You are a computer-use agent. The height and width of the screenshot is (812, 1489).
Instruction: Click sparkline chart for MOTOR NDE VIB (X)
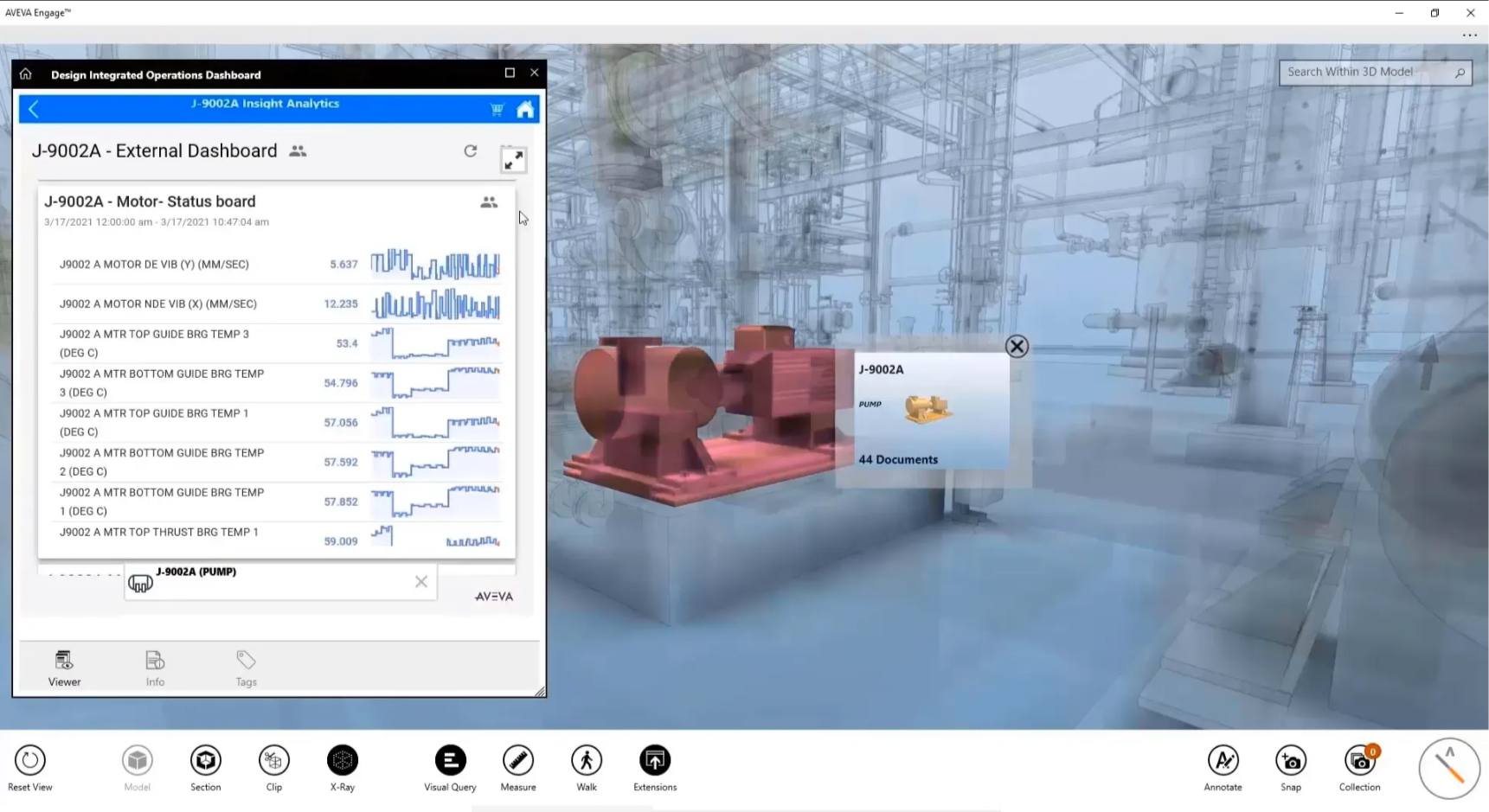[435, 304]
